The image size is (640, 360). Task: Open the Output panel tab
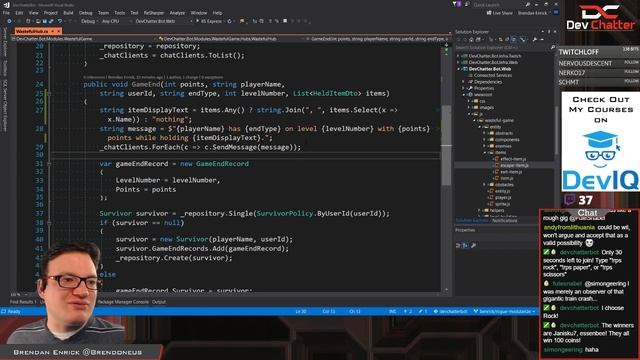[159, 302]
